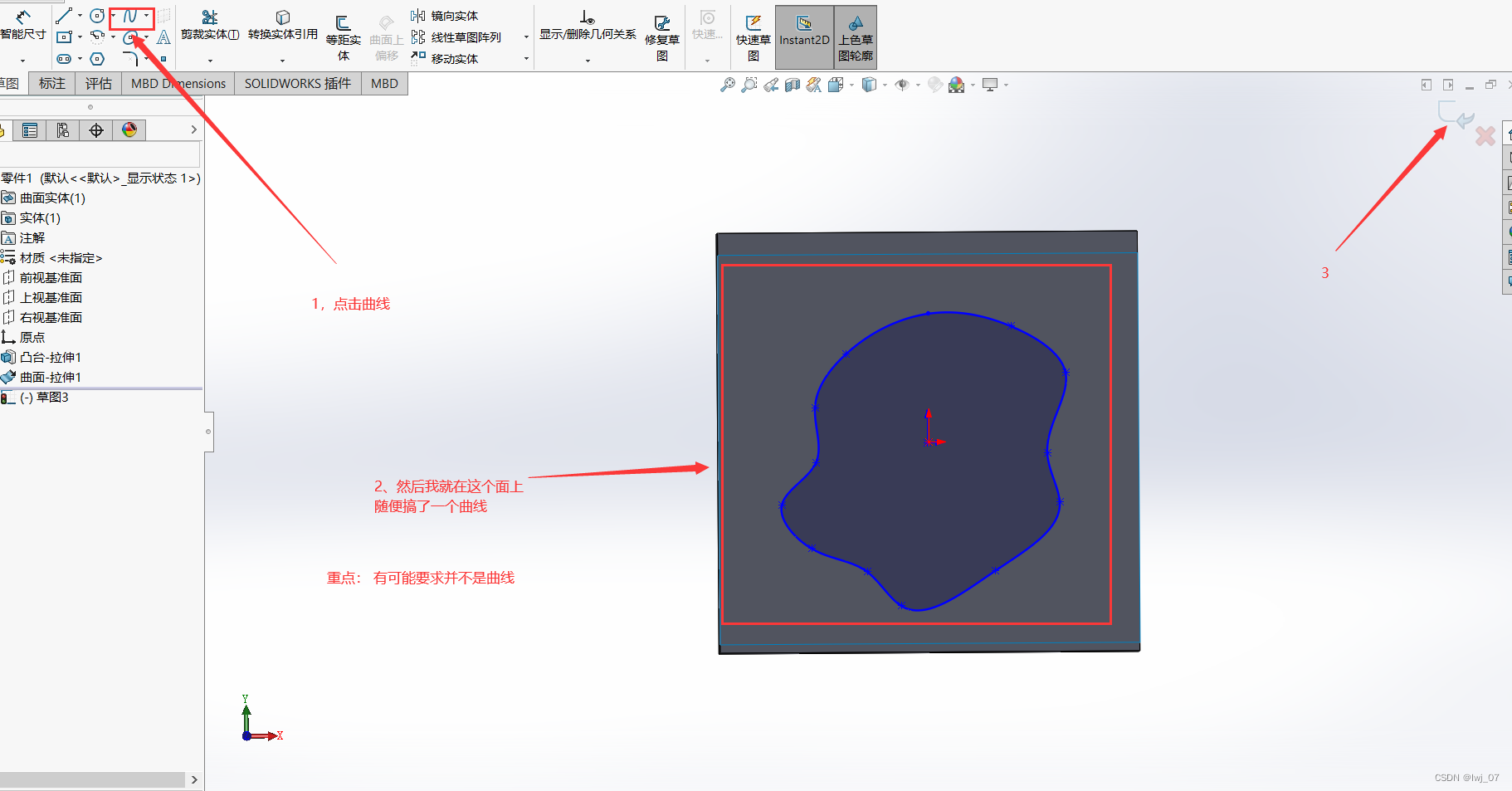The height and width of the screenshot is (791, 1512).
Task: Open dropdown under Display/Delete Relations
Action: click(x=588, y=61)
